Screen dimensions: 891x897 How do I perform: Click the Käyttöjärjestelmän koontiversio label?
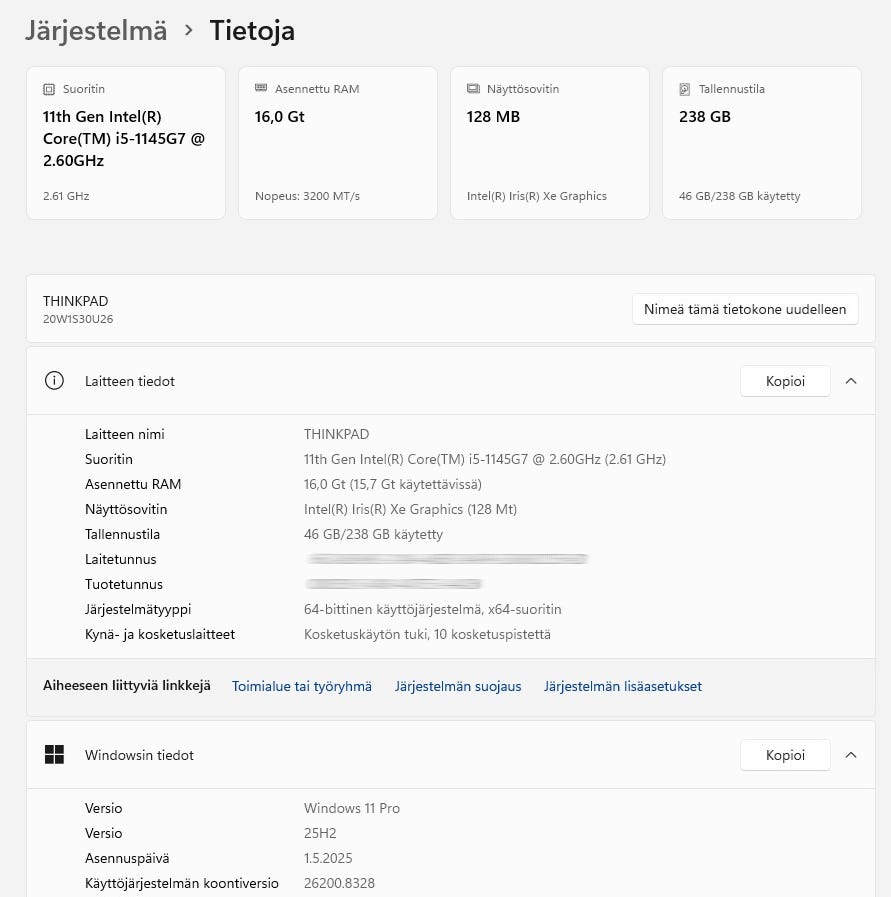[x=181, y=883]
